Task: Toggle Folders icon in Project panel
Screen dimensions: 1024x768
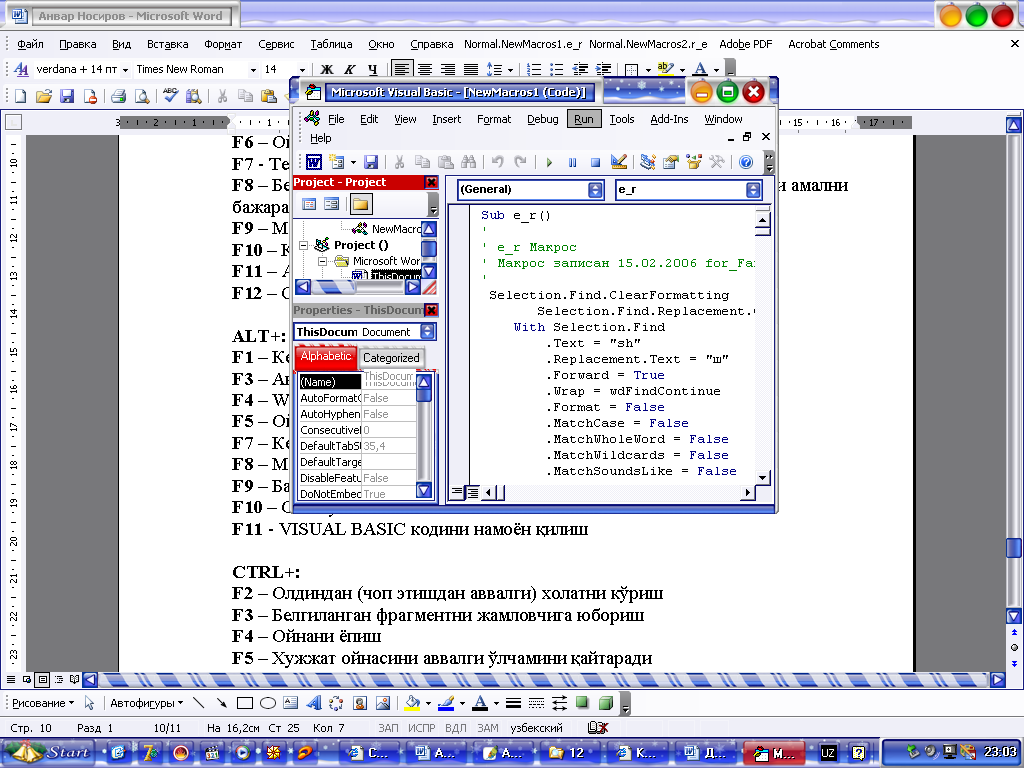Action: tap(360, 204)
